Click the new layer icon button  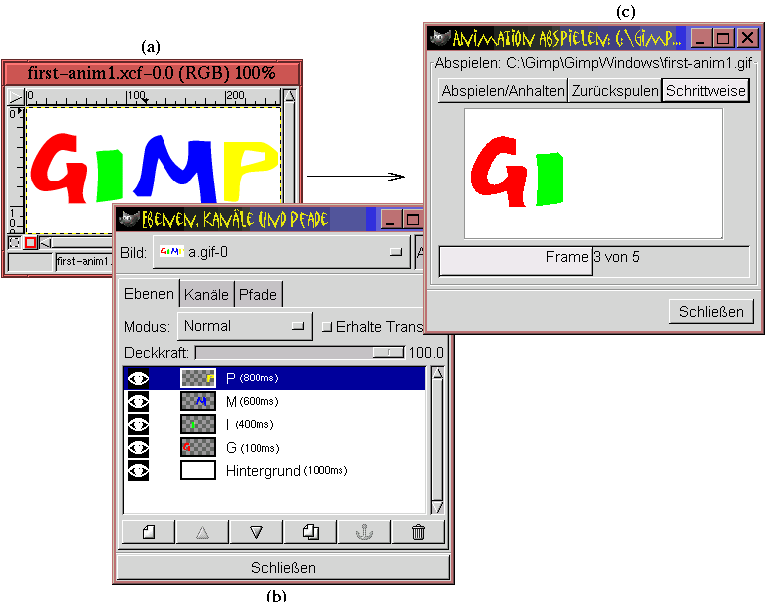(x=149, y=532)
